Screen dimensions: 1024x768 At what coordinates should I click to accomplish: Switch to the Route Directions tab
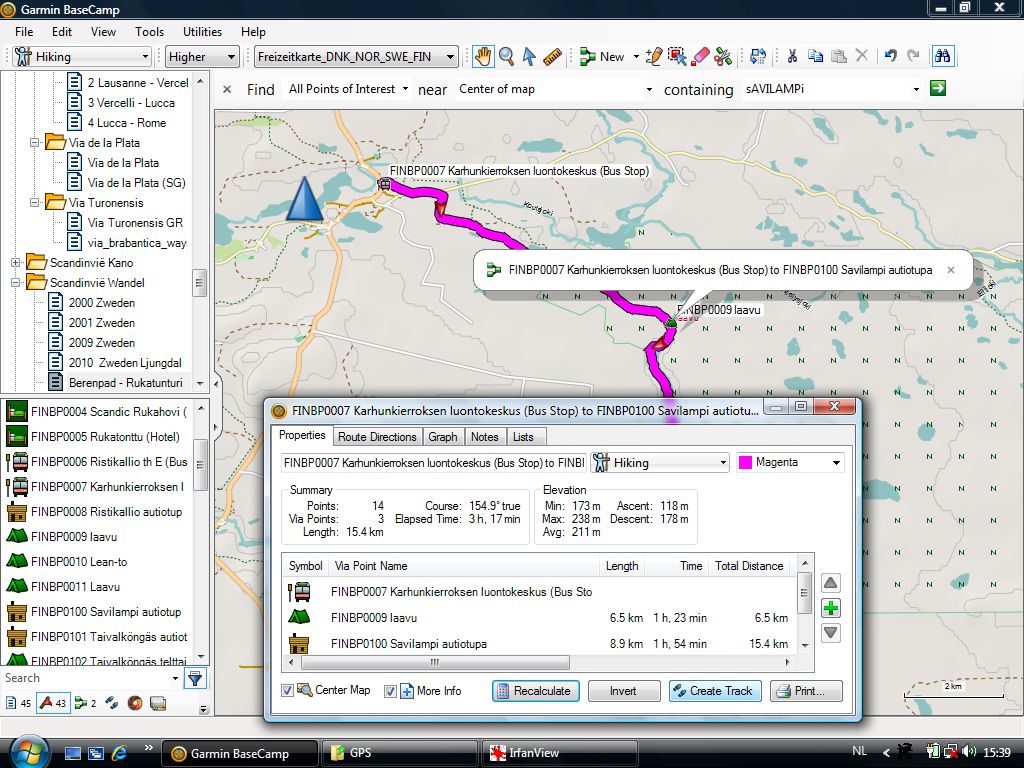pyautogui.click(x=377, y=437)
